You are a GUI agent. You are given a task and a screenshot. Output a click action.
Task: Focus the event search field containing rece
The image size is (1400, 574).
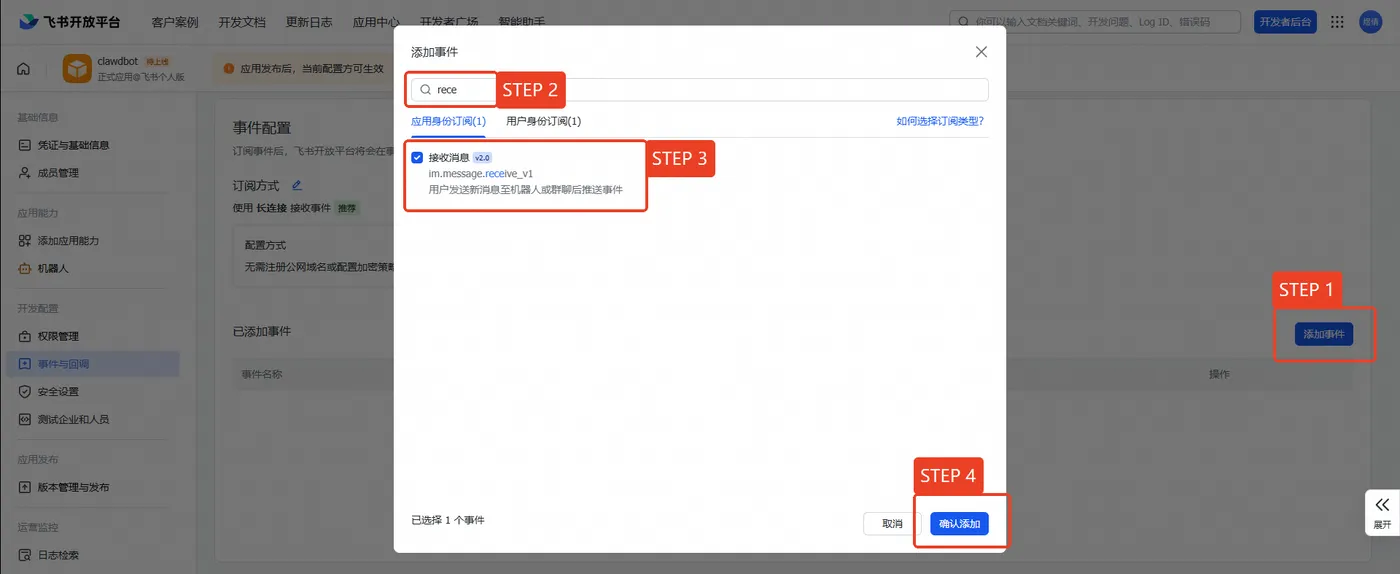699,90
